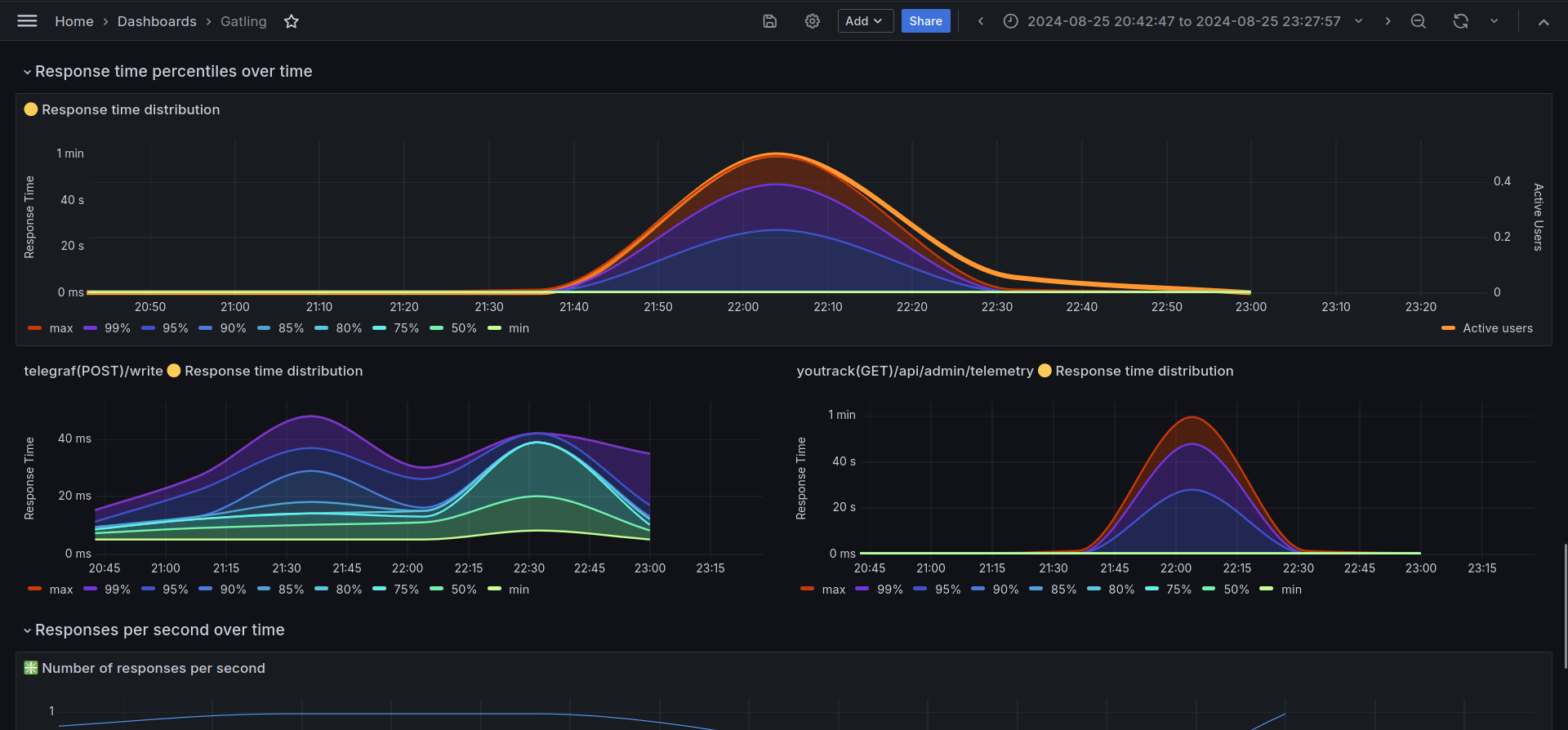Refresh the dashboard
The height and width of the screenshot is (730, 1568).
(x=1460, y=21)
